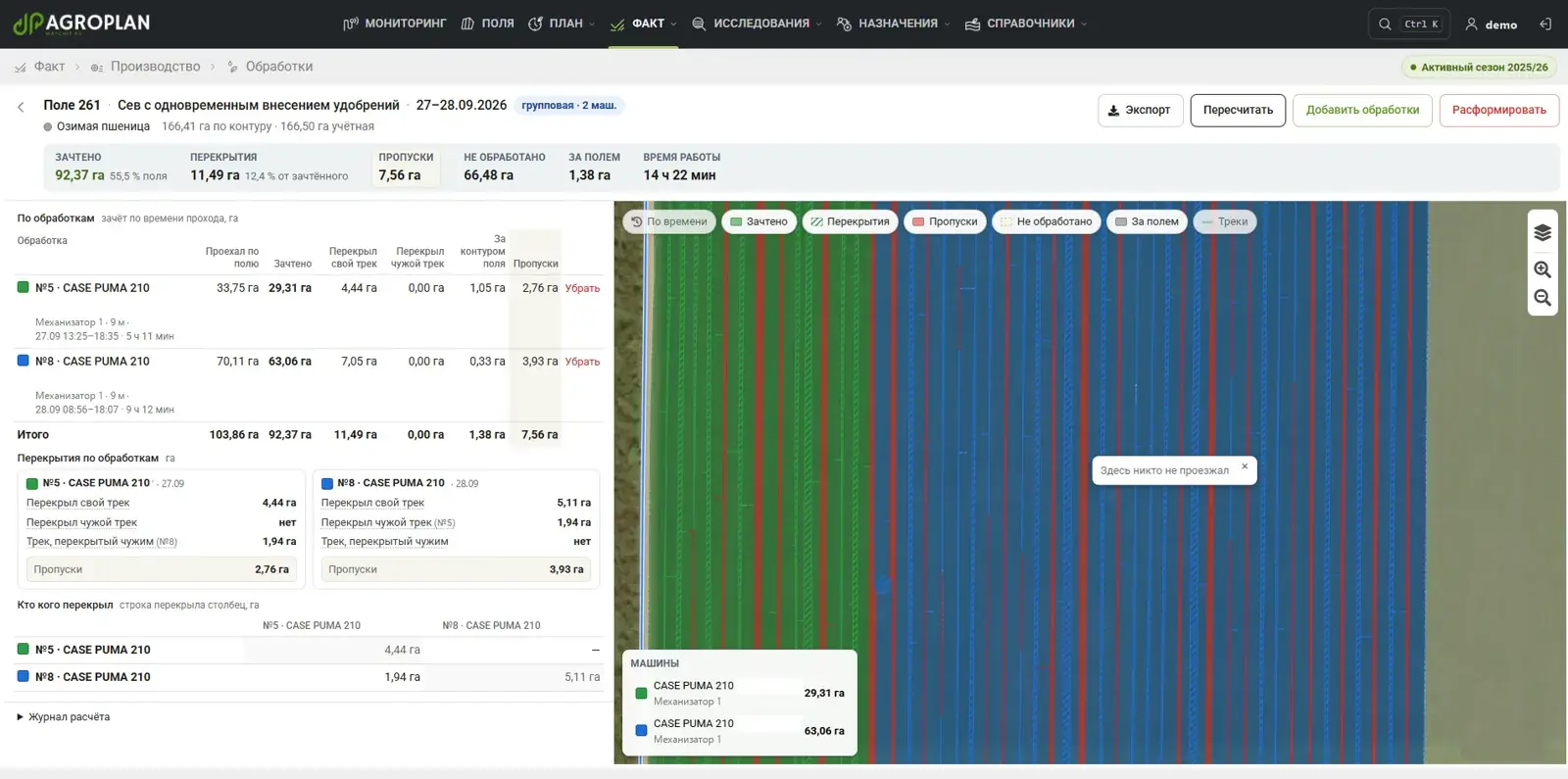Select the green CASE PUMA 210 in Машины legend
1568x779 pixels.
point(740,693)
